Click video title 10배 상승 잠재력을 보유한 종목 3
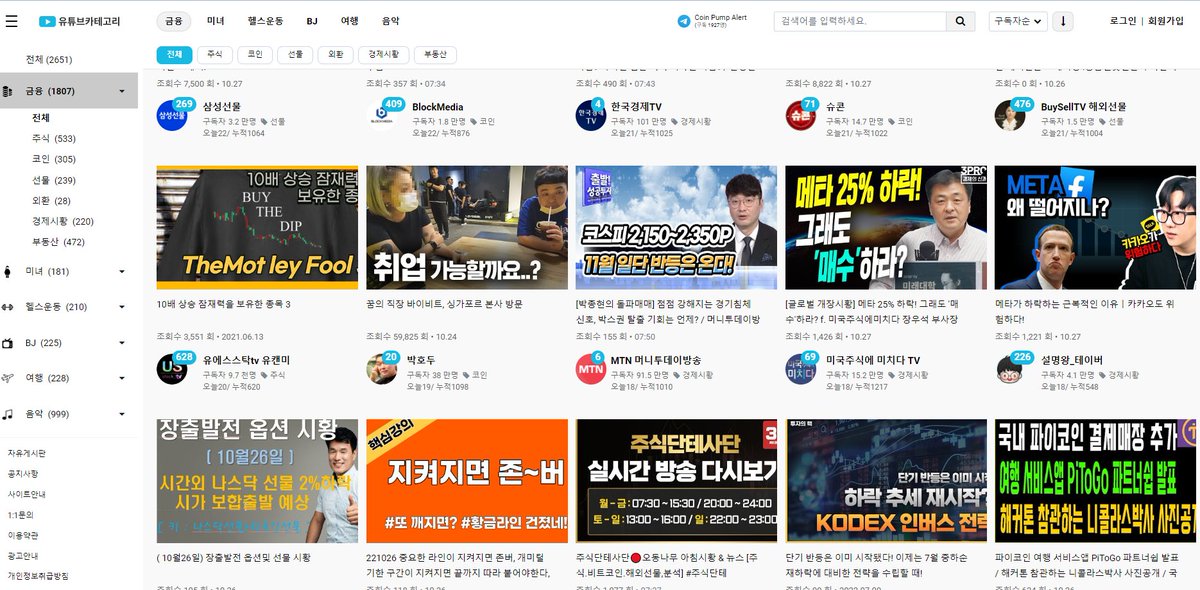The image size is (1200, 590). click(223, 303)
